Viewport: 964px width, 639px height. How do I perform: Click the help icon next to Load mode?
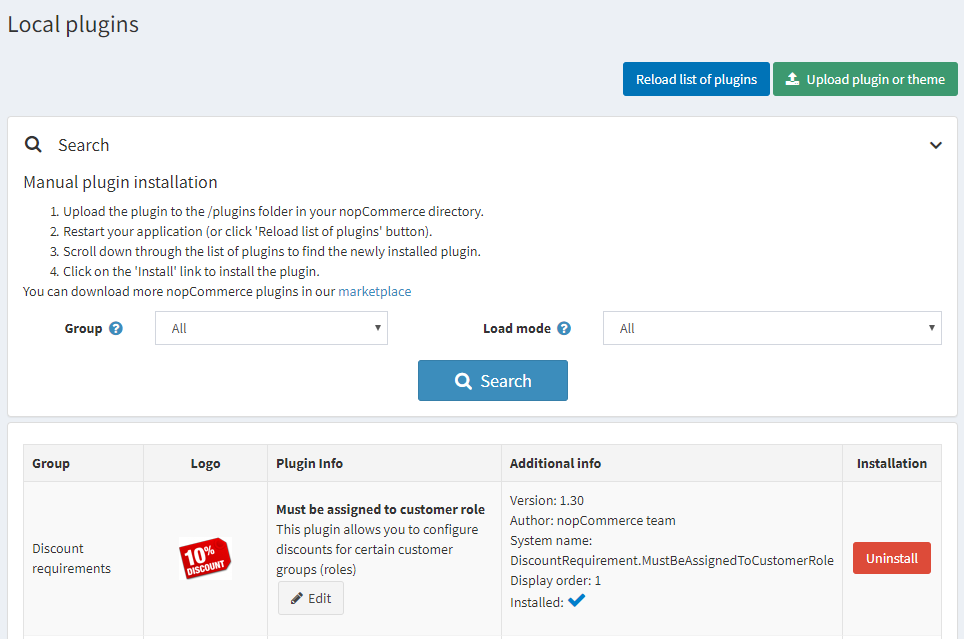pyautogui.click(x=564, y=329)
